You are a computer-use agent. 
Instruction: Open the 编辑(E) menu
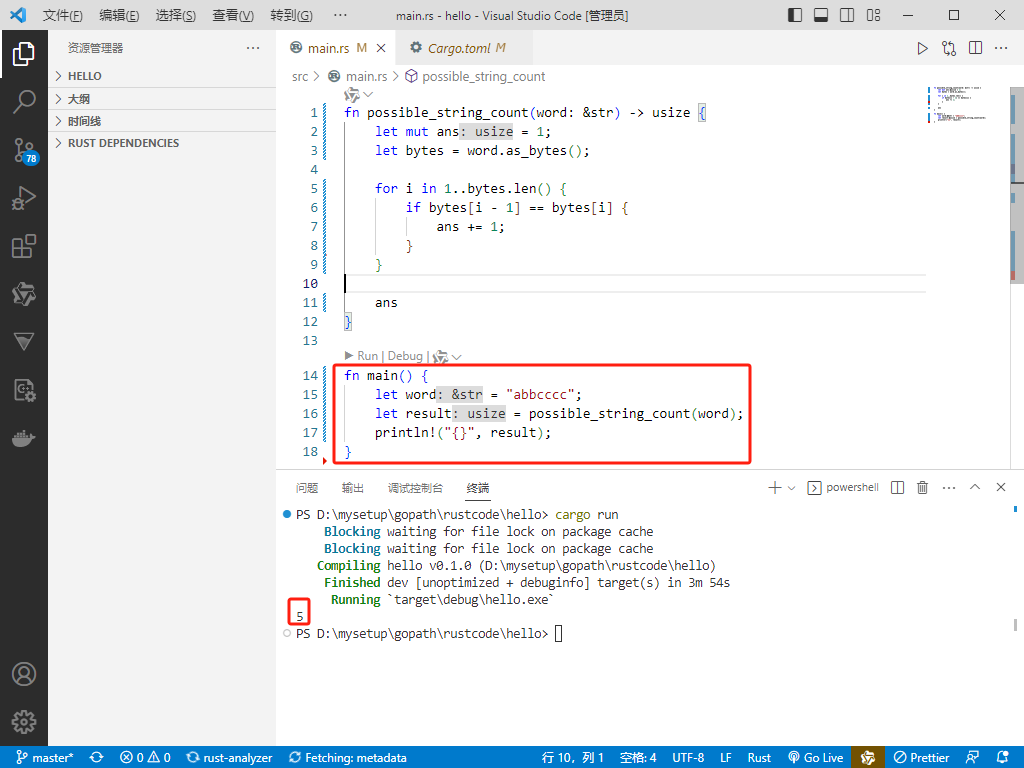click(x=119, y=15)
